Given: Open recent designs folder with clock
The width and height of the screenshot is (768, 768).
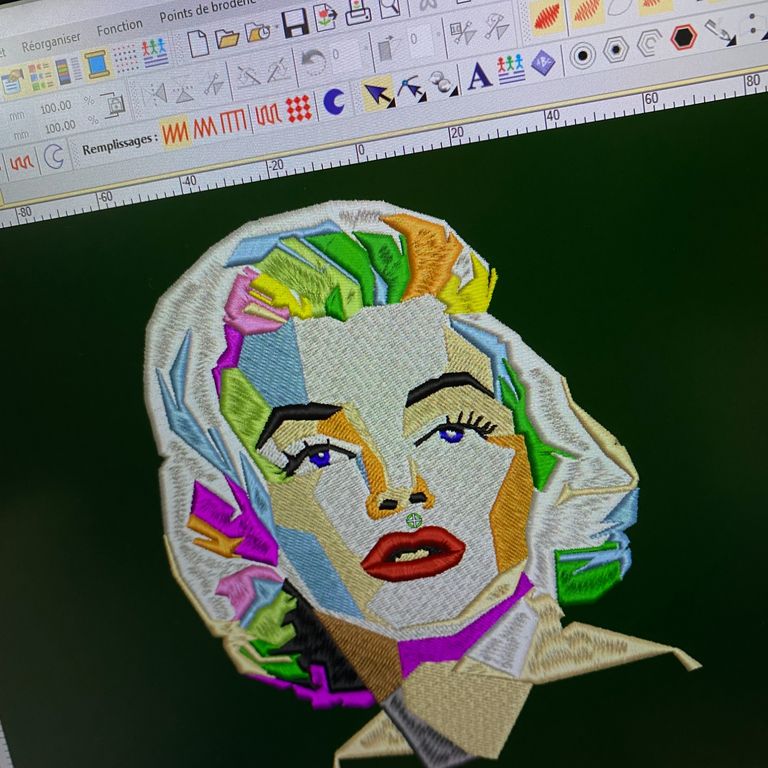Looking at the screenshot, I should (258, 31).
